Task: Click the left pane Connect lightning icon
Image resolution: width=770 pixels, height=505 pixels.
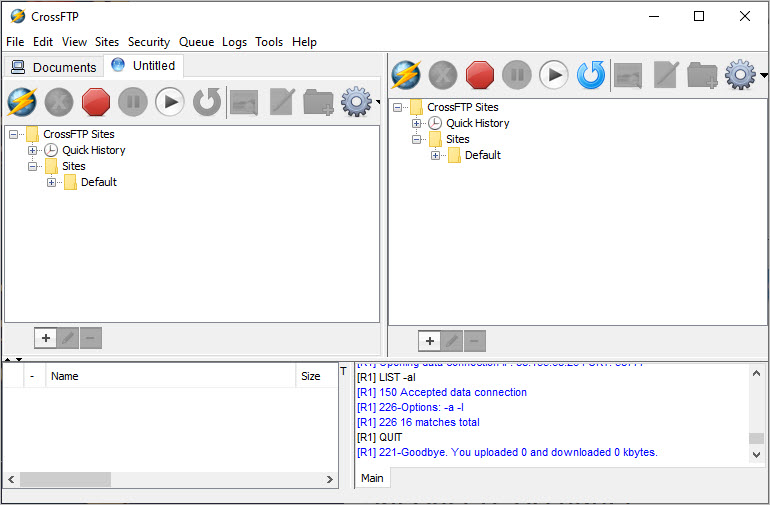Action: tap(22, 102)
